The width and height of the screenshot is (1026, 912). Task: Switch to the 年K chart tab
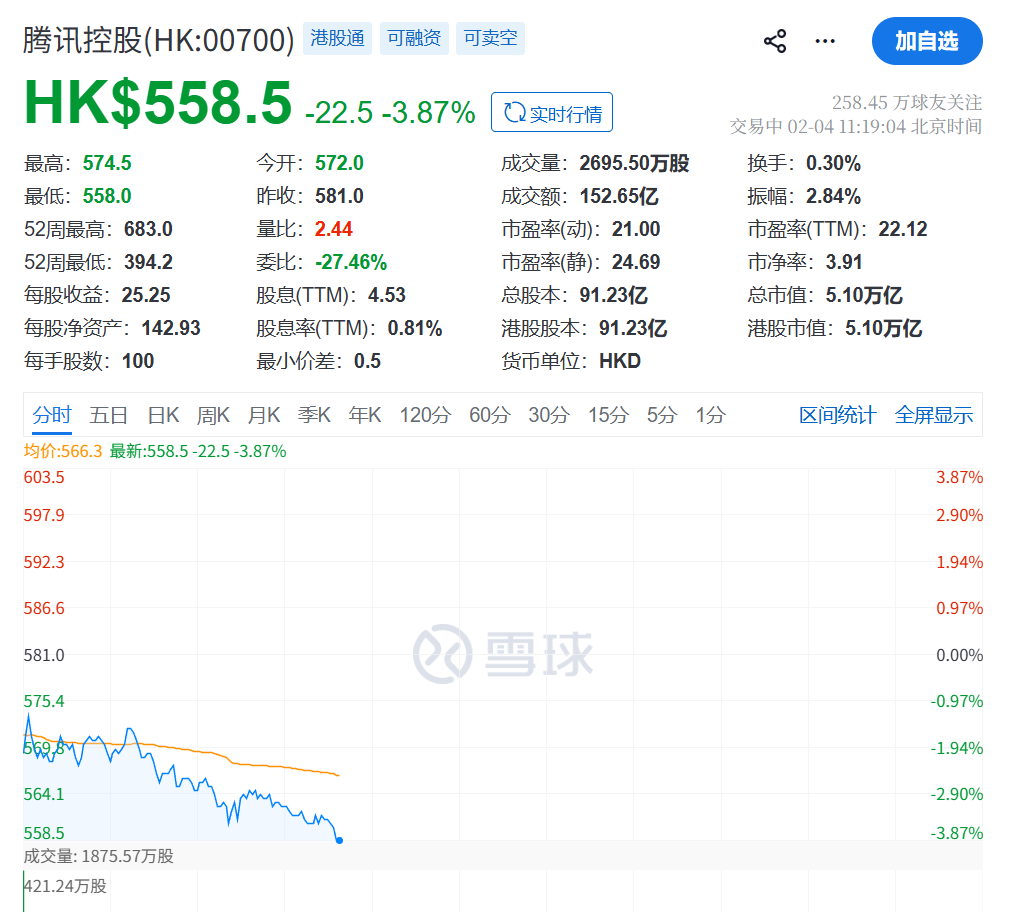(x=364, y=413)
